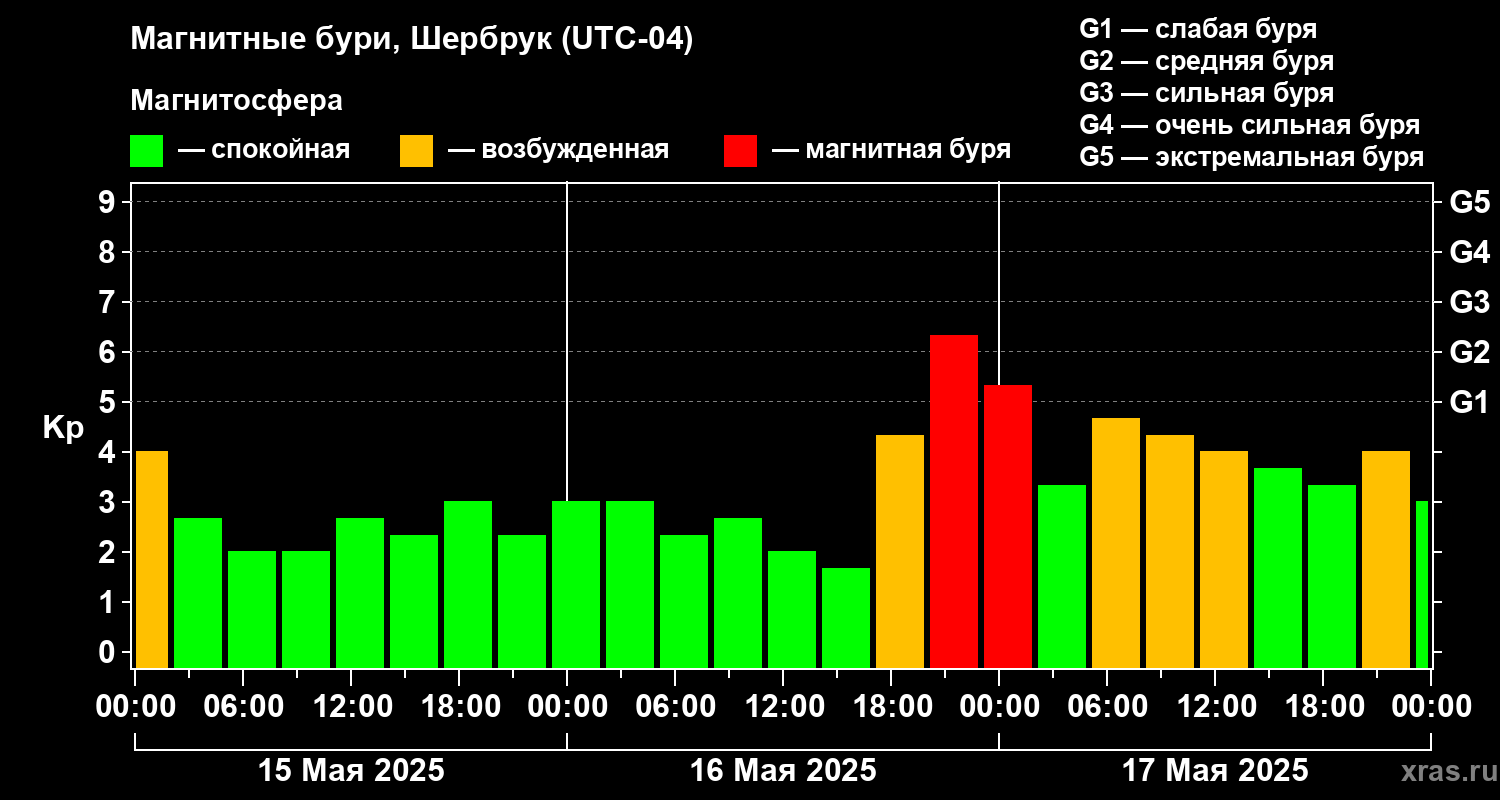Click the tallest orange bar at 06:00 on 17 Мая
Screen dimensions: 1500x800
pyautogui.click(x=1116, y=543)
